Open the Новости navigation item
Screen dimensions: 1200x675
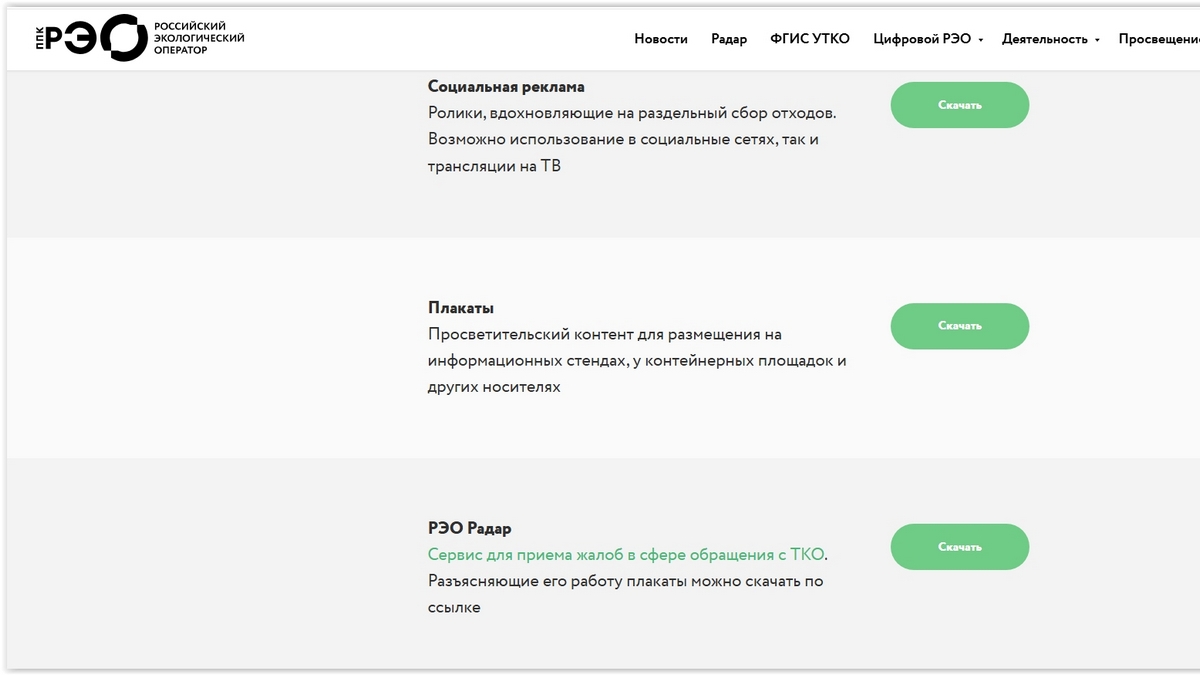(661, 39)
